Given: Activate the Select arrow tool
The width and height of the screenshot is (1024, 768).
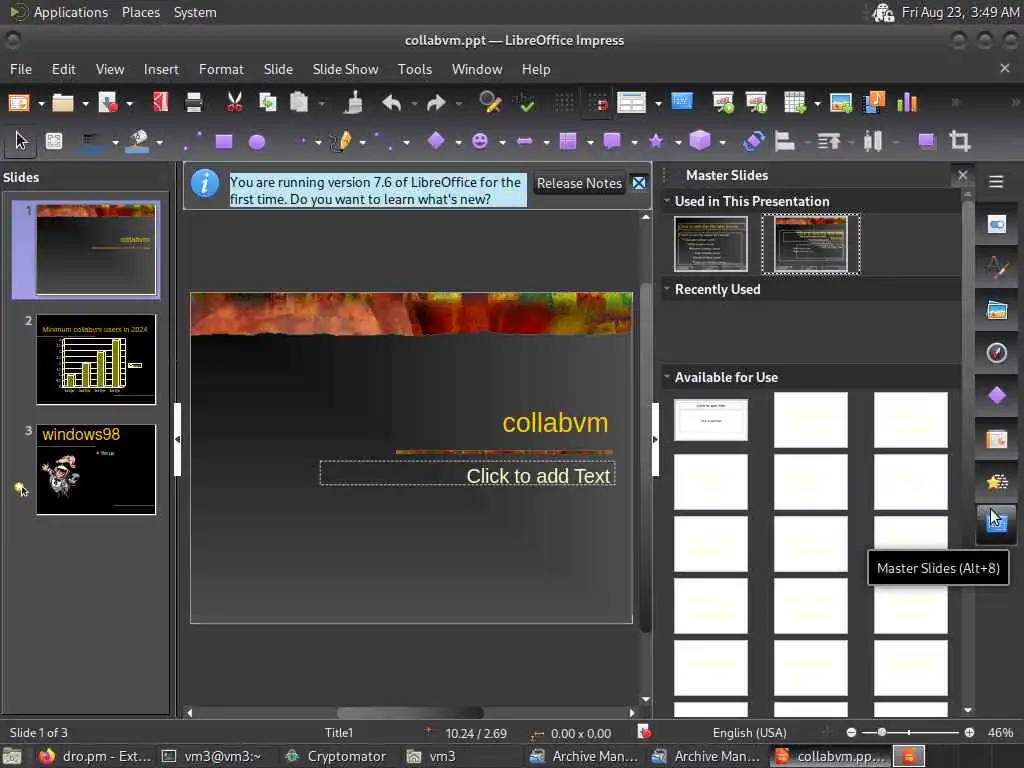Looking at the screenshot, I should click(21, 141).
